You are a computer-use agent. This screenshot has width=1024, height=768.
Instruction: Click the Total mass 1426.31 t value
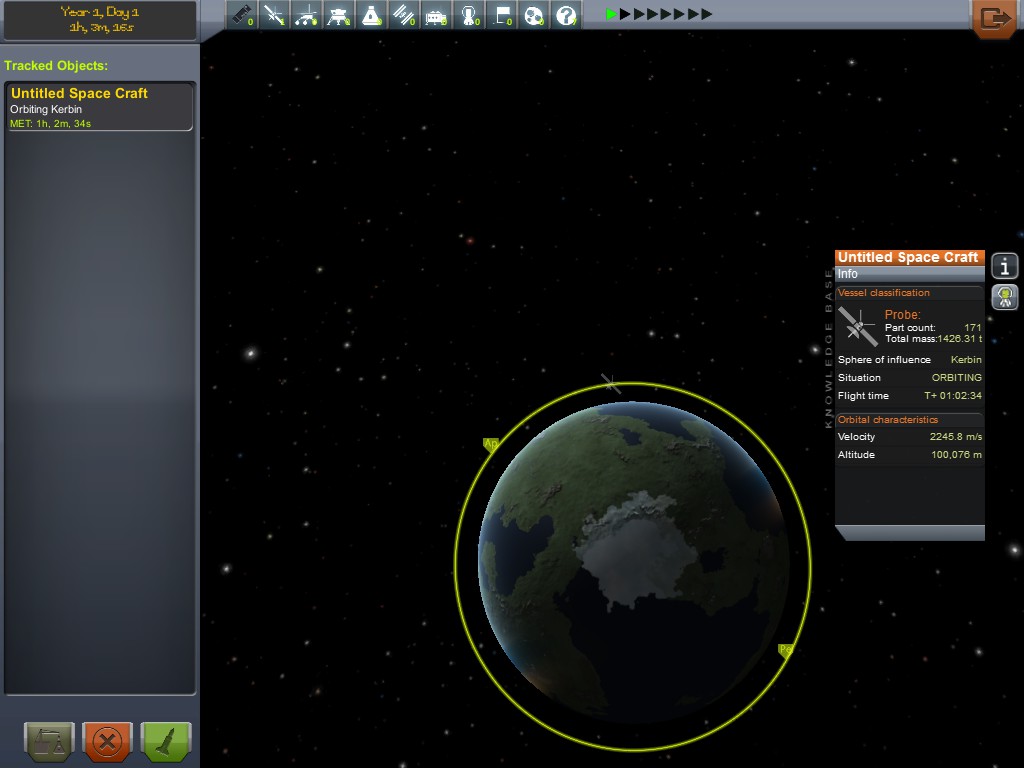(x=959, y=339)
